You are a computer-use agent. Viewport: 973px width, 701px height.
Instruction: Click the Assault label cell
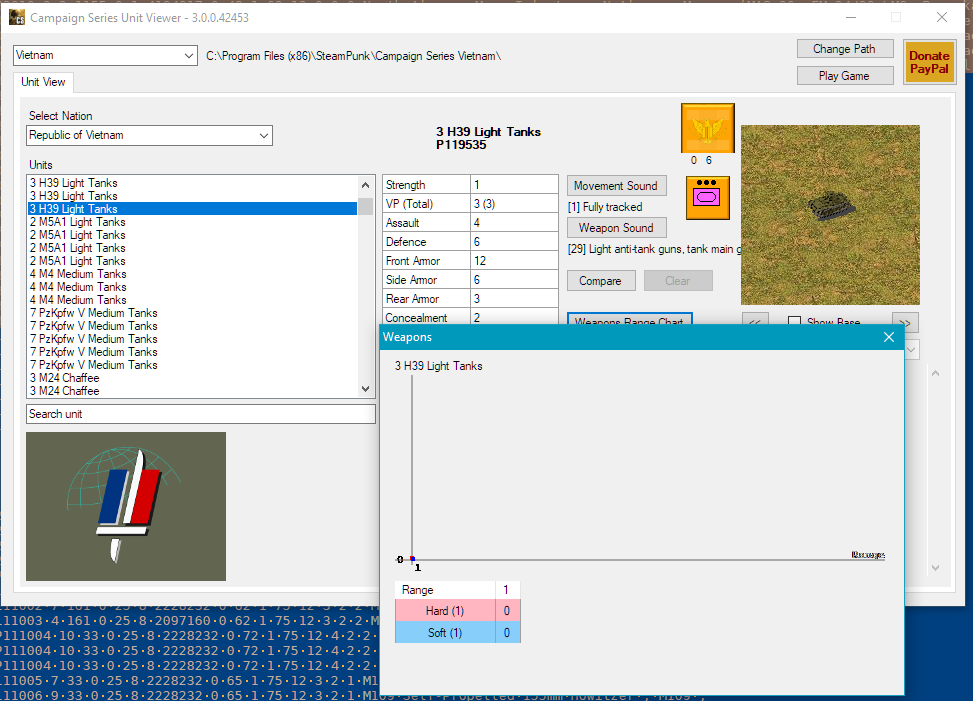point(426,223)
